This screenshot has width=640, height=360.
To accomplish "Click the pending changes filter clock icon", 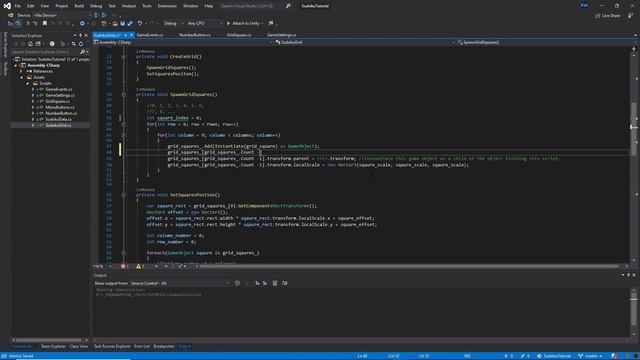I will (52, 44).
